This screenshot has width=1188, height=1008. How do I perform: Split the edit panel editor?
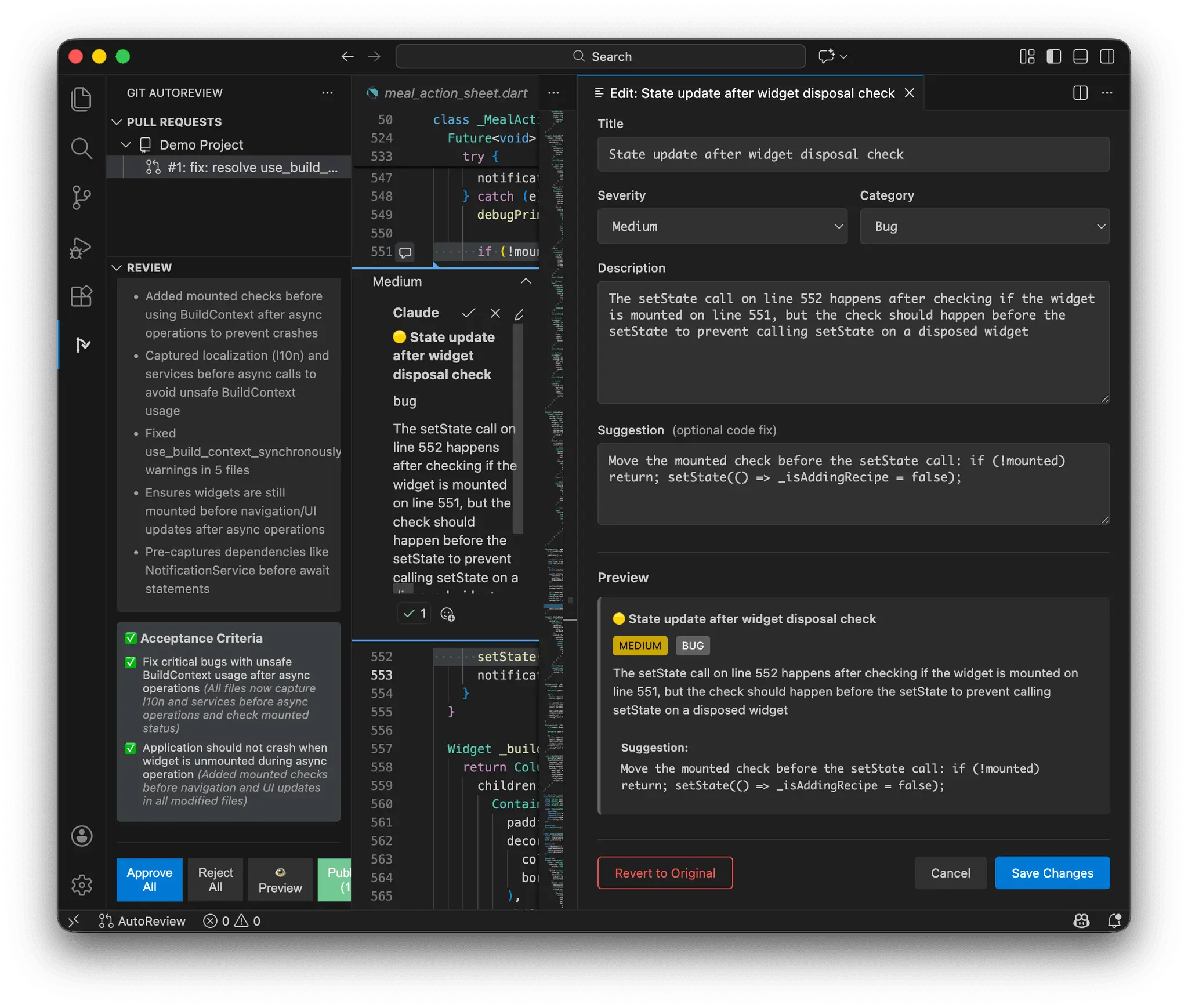1080,93
